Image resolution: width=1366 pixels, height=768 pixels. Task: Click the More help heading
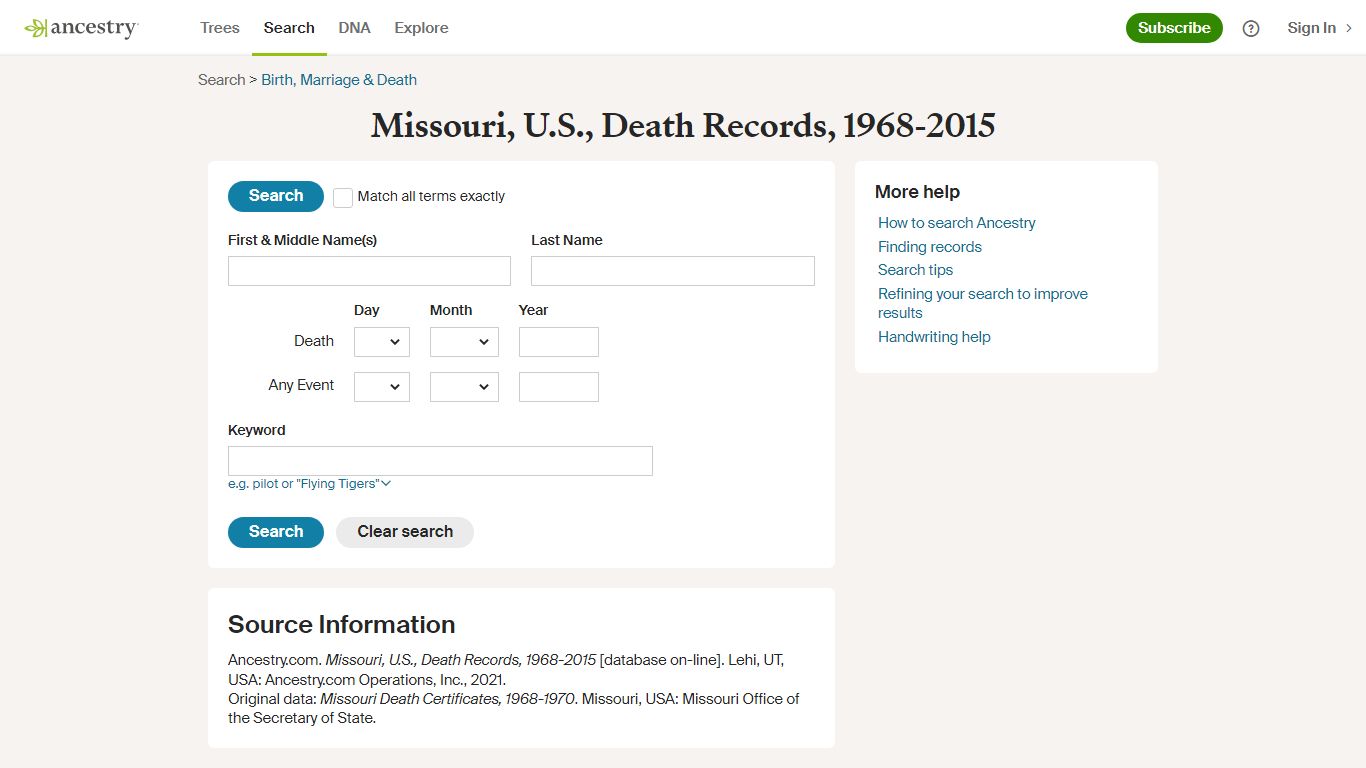(917, 192)
